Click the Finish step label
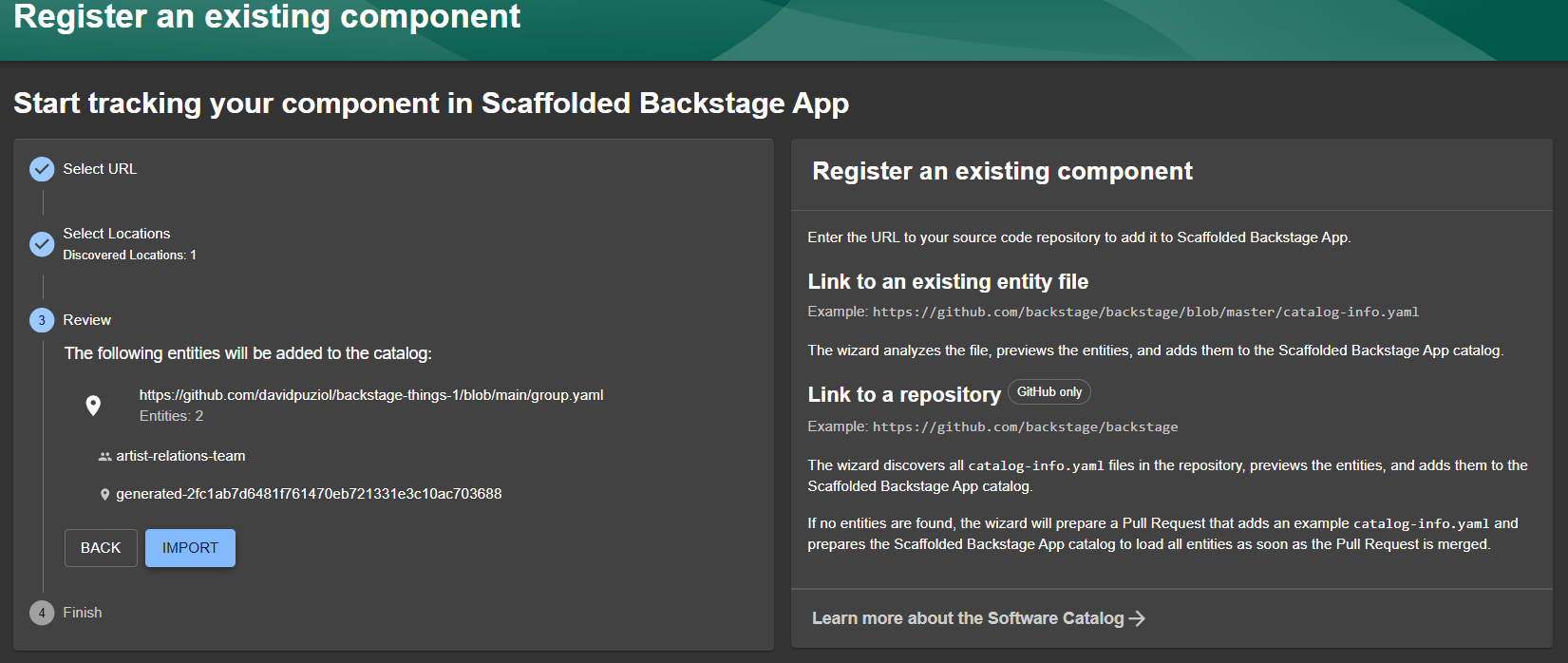 pyautogui.click(x=83, y=613)
